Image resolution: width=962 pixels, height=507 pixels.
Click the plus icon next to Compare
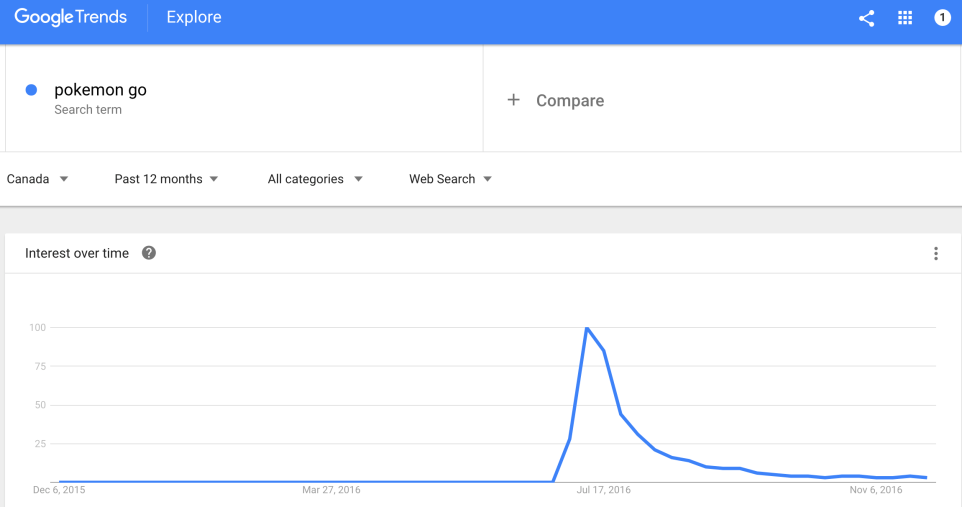(513, 100)
